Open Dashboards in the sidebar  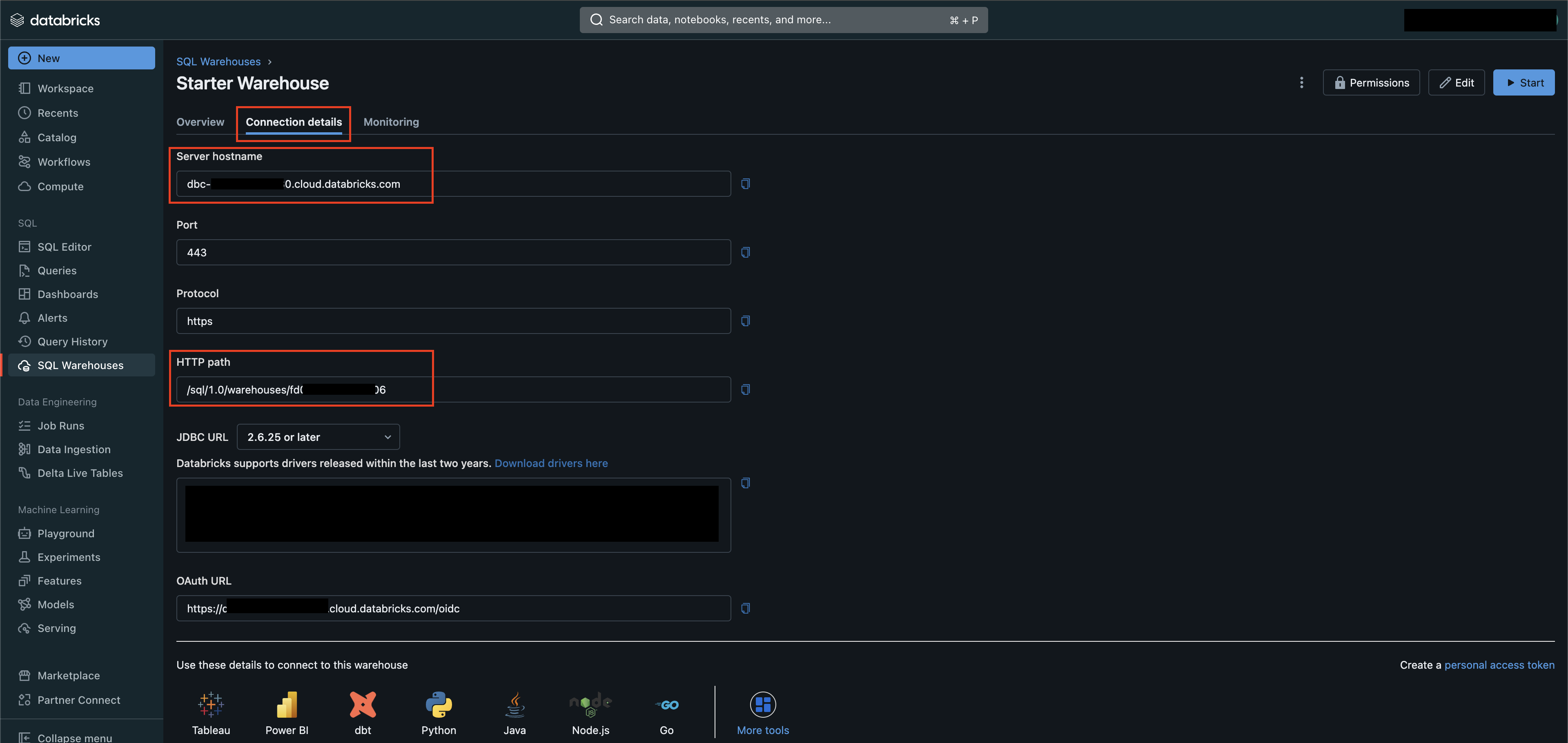(82, 294)
